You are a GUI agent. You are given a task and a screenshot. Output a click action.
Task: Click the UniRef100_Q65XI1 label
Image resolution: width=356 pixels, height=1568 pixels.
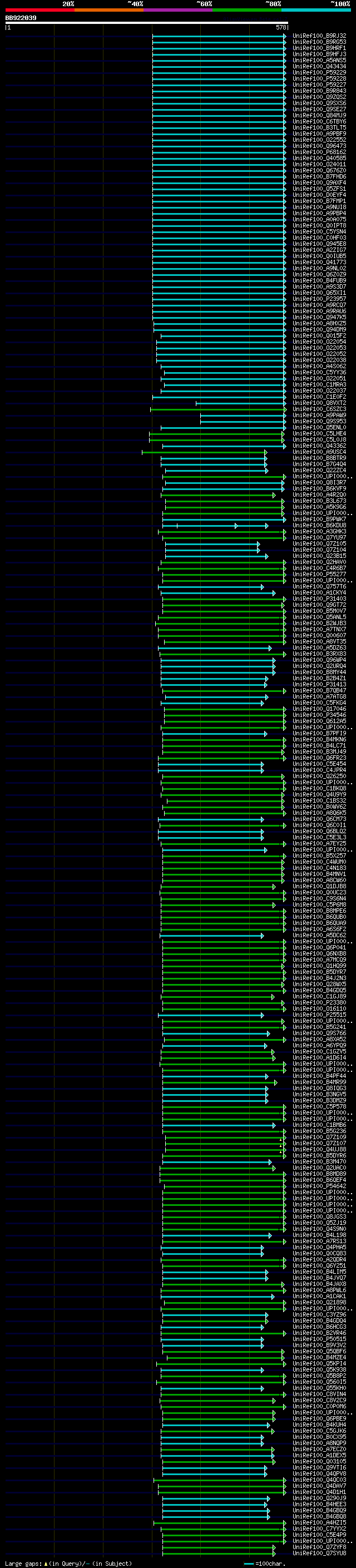pos(319,293)
